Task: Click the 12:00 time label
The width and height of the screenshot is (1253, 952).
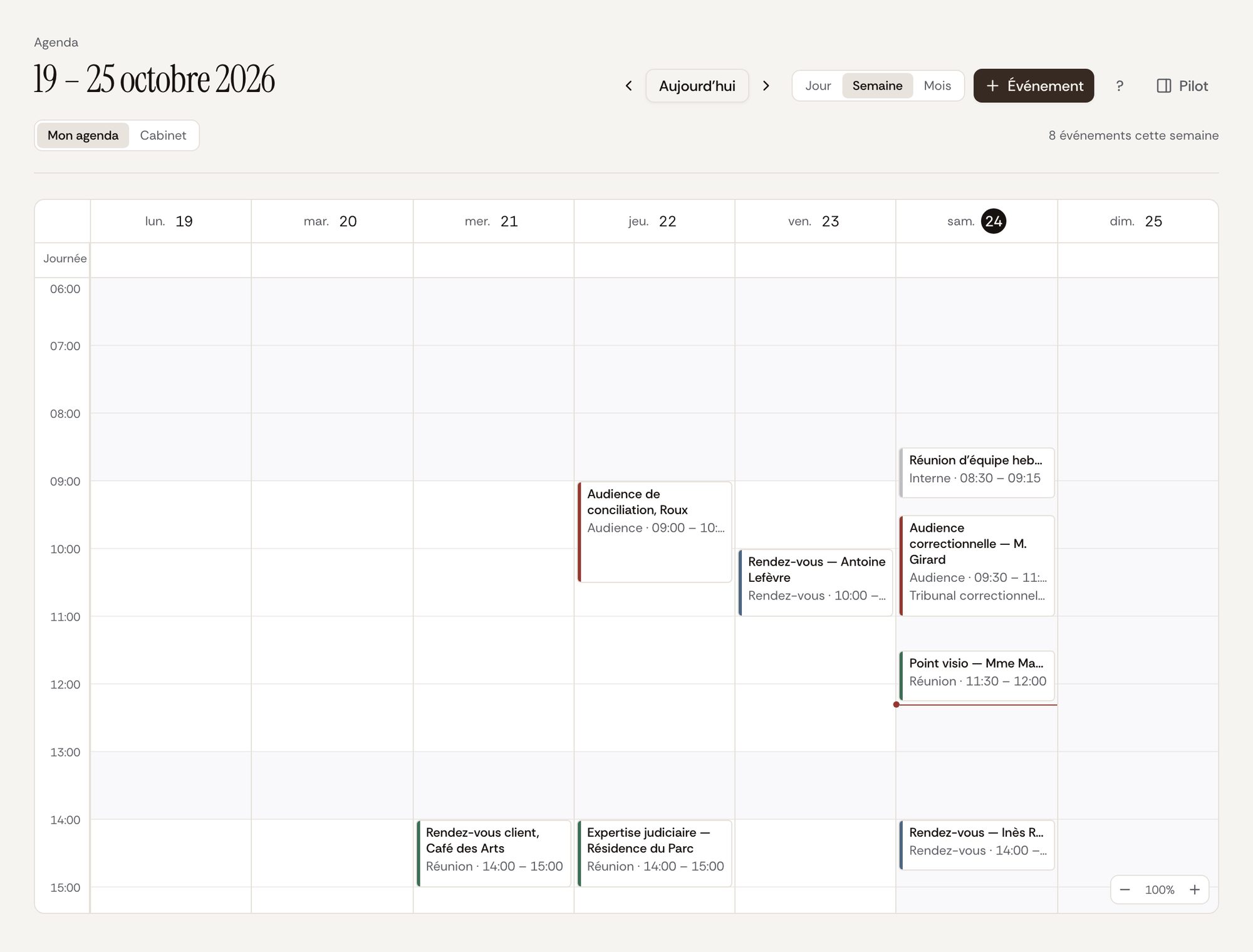Action: click(x=65, y=685)
